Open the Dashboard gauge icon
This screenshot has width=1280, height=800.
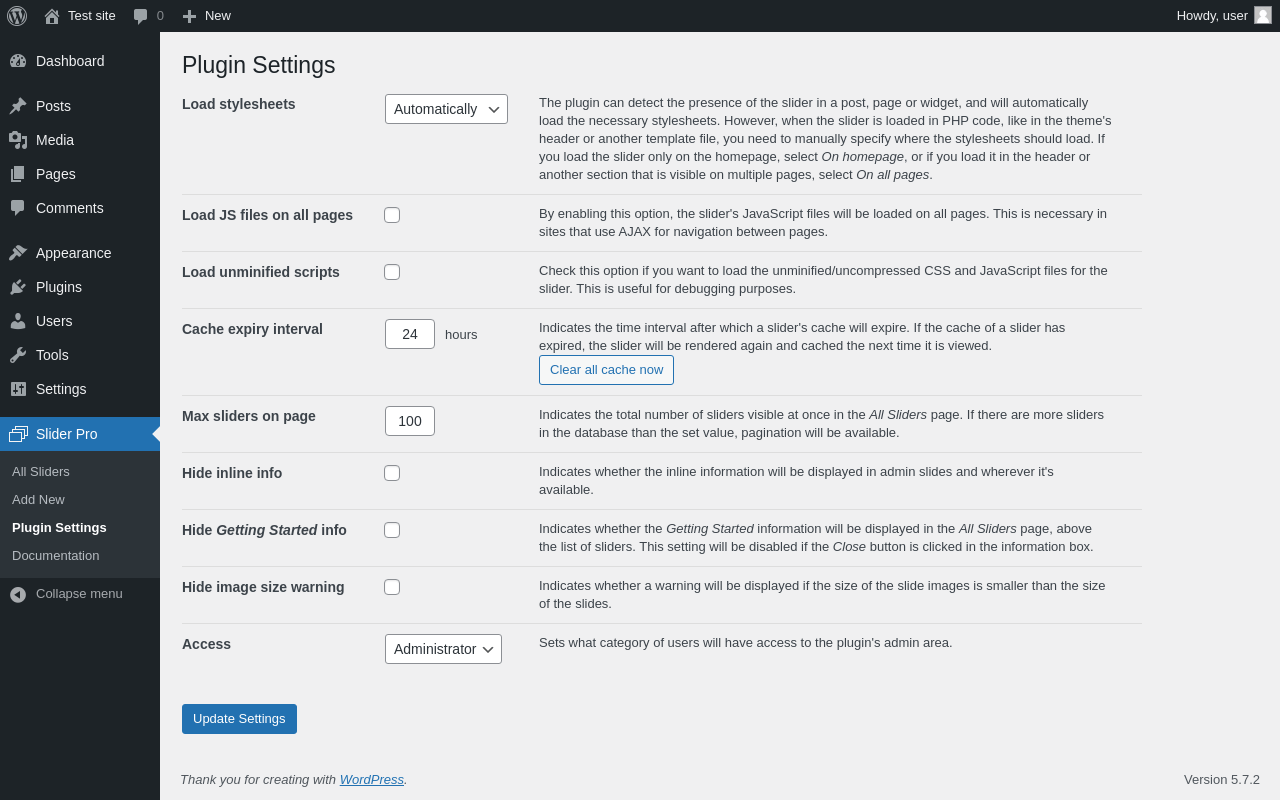point(18,61)
